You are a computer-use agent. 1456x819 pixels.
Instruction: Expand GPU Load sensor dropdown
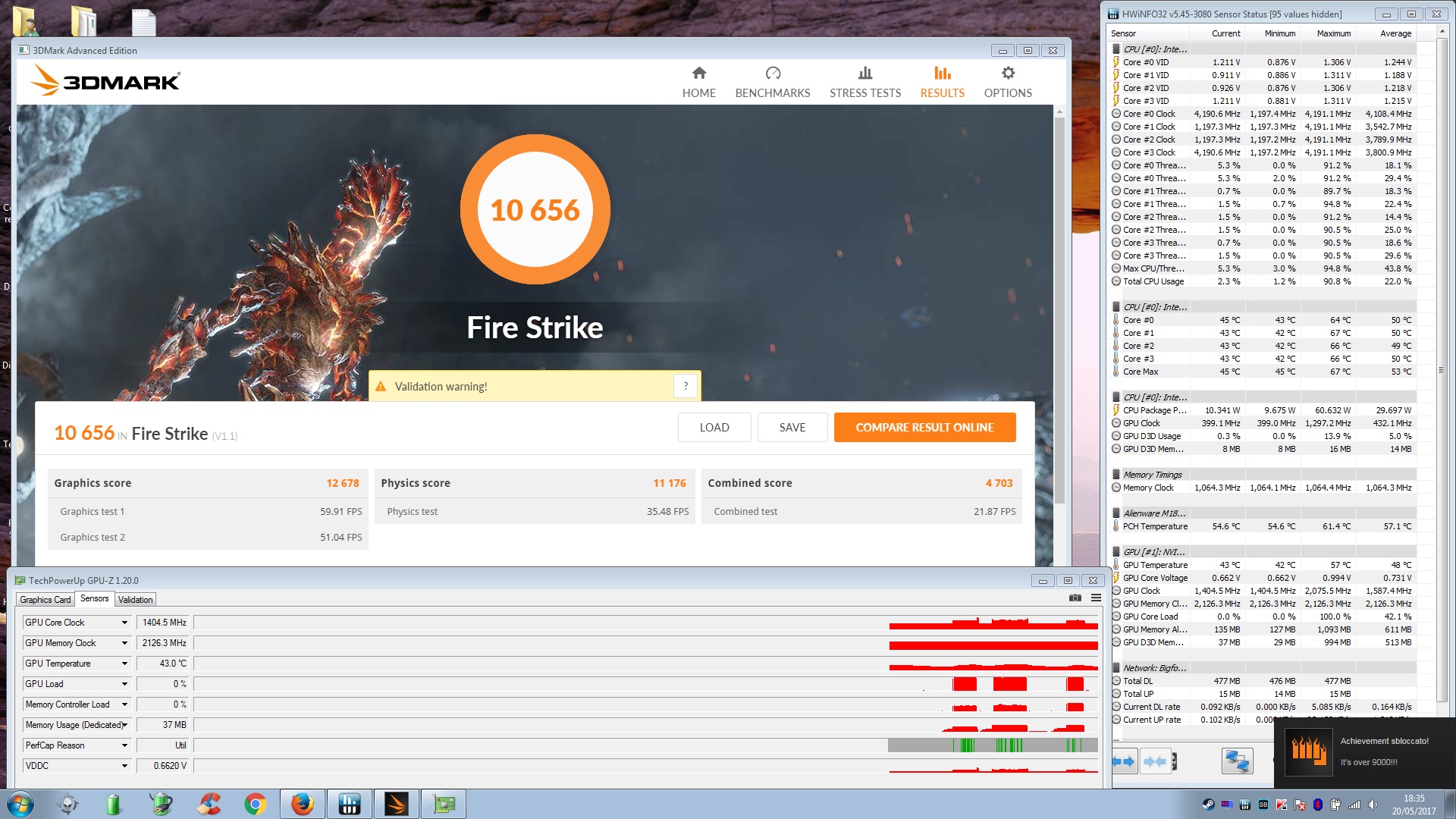(124, 684)
